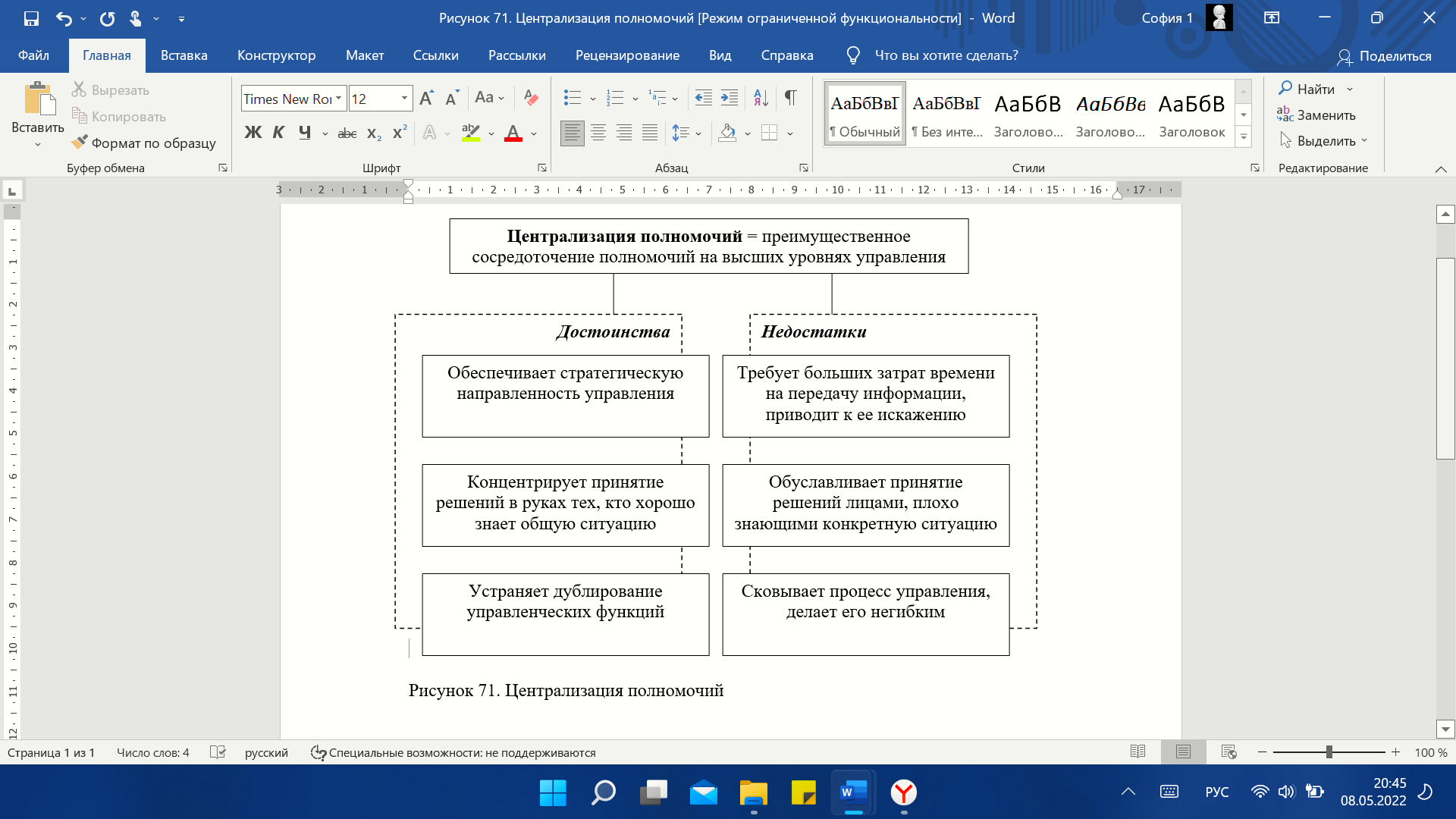Apply the Обычный style
Viewport: 1456px width, 819px height.
coord(864,114)
